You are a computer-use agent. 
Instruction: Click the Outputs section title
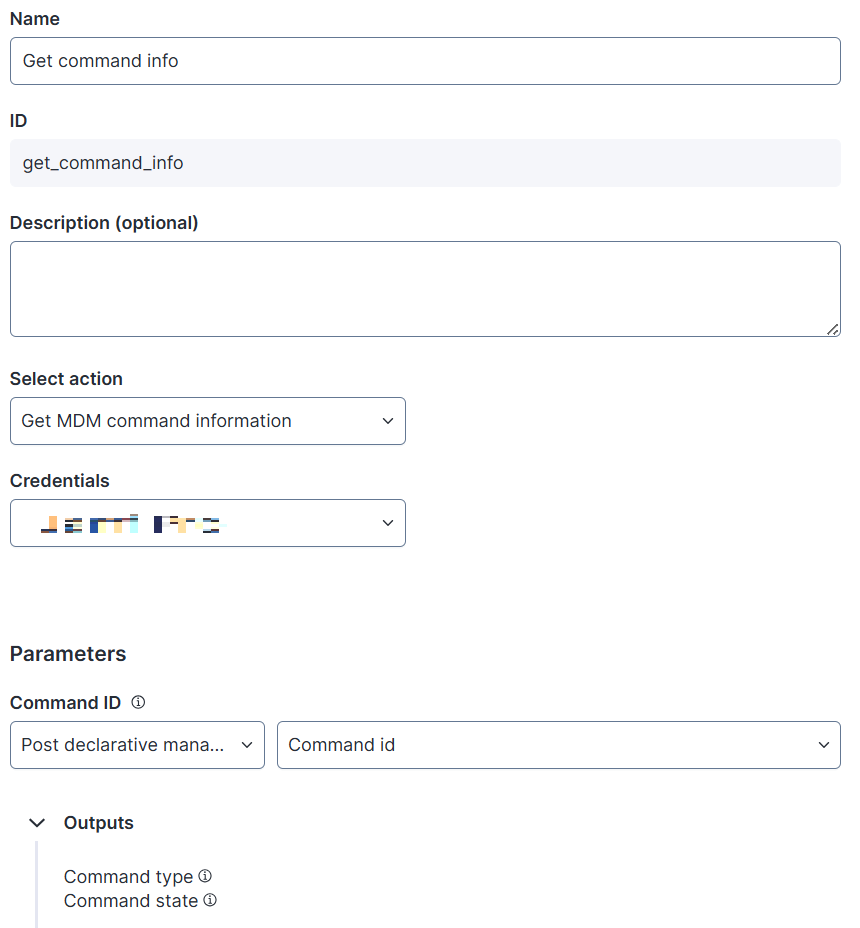tap(99, 823)
